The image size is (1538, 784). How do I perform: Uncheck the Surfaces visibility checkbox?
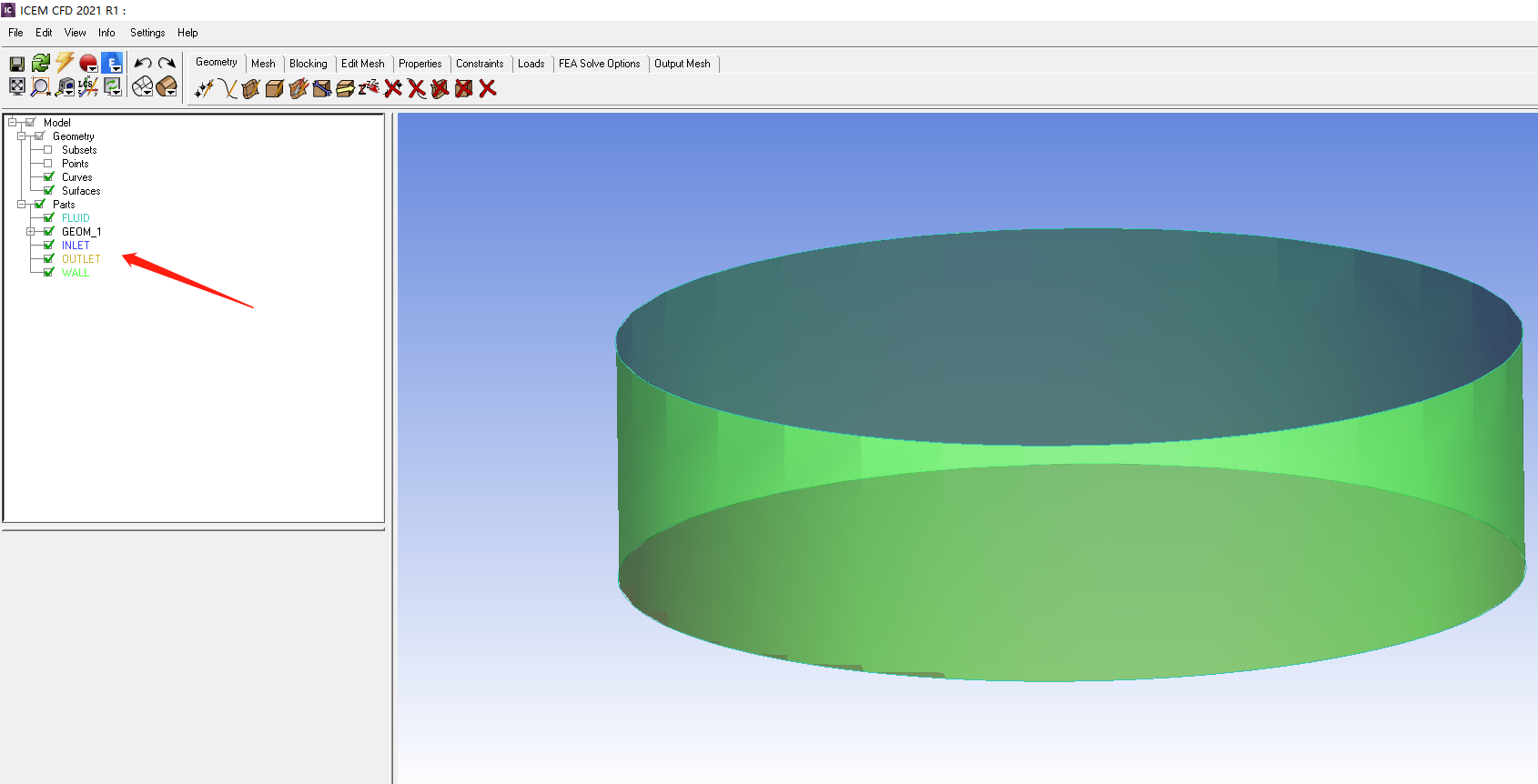click(48, 191)
